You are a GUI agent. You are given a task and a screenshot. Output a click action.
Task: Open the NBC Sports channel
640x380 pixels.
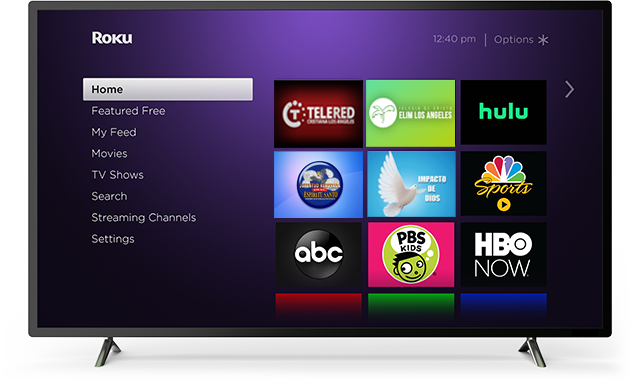coord(503,184)
